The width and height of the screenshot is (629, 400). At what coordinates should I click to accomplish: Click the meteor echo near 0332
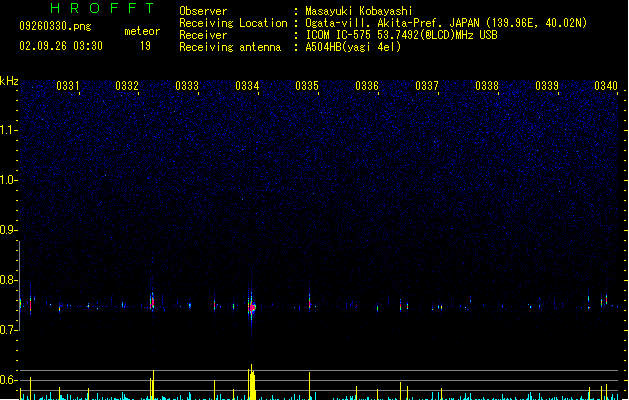click(152, 303)
